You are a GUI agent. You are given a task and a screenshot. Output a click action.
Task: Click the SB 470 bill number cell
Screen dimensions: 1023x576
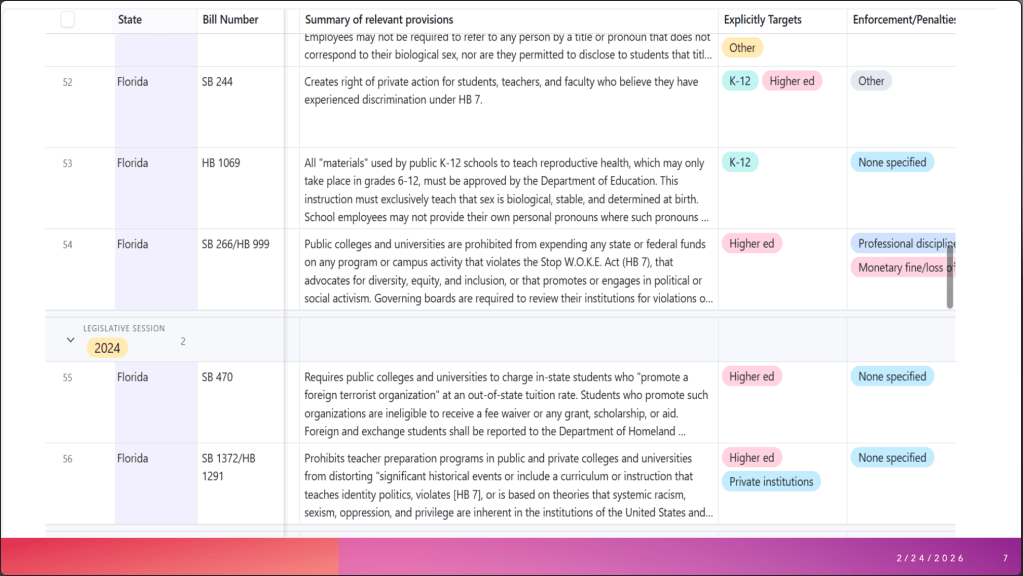[217, 377]
